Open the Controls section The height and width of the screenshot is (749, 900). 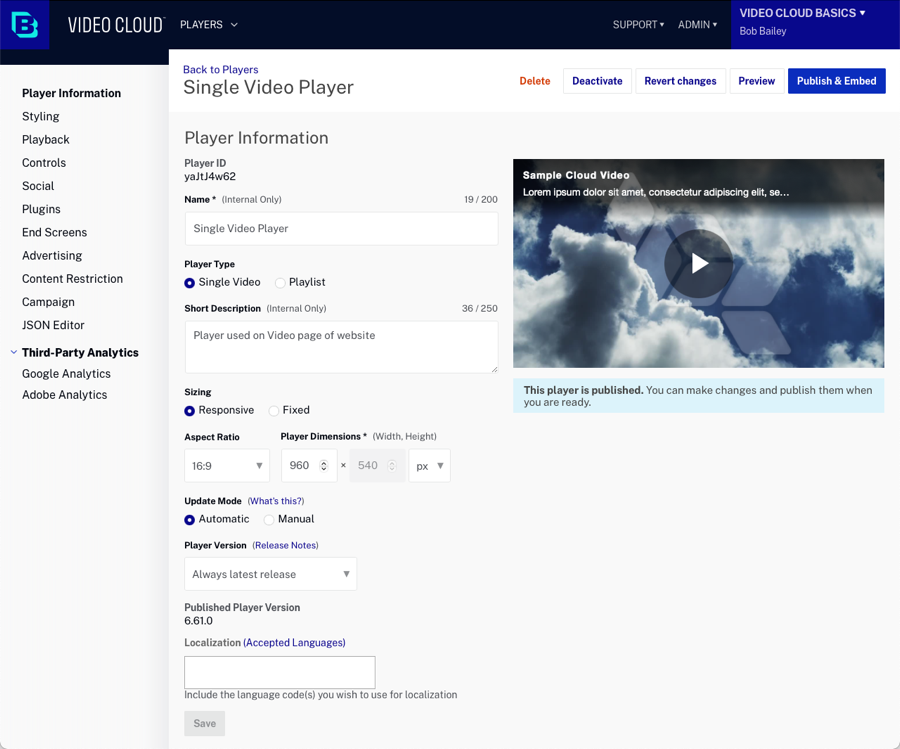click(44, 163)
